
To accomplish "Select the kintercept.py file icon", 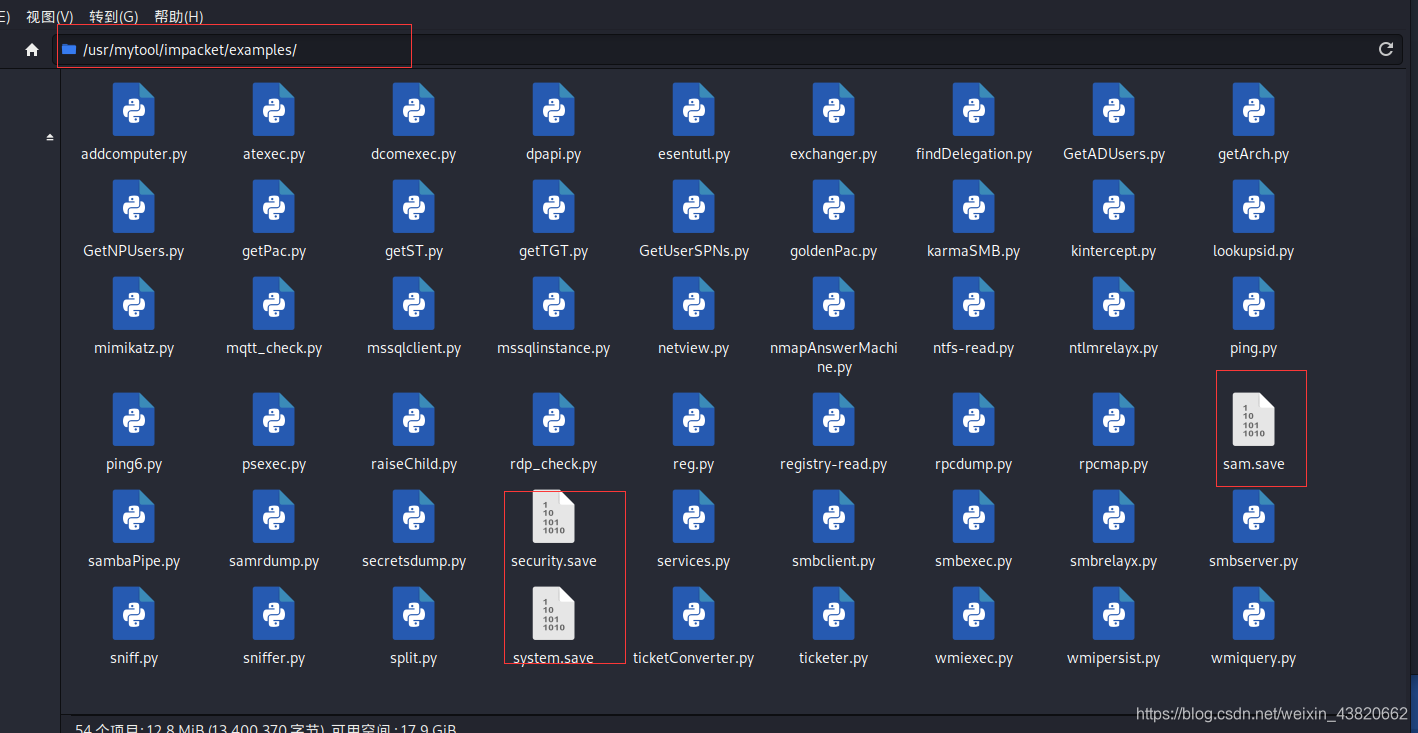I will 1114,207.
